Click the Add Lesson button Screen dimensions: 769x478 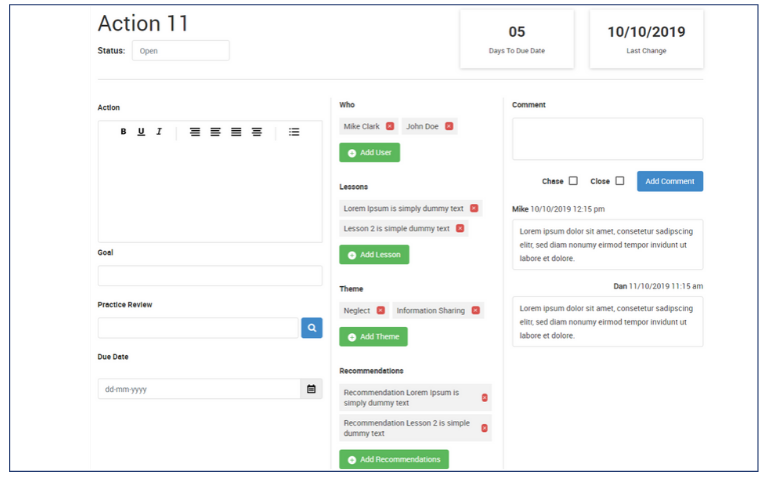click(374, 254)
